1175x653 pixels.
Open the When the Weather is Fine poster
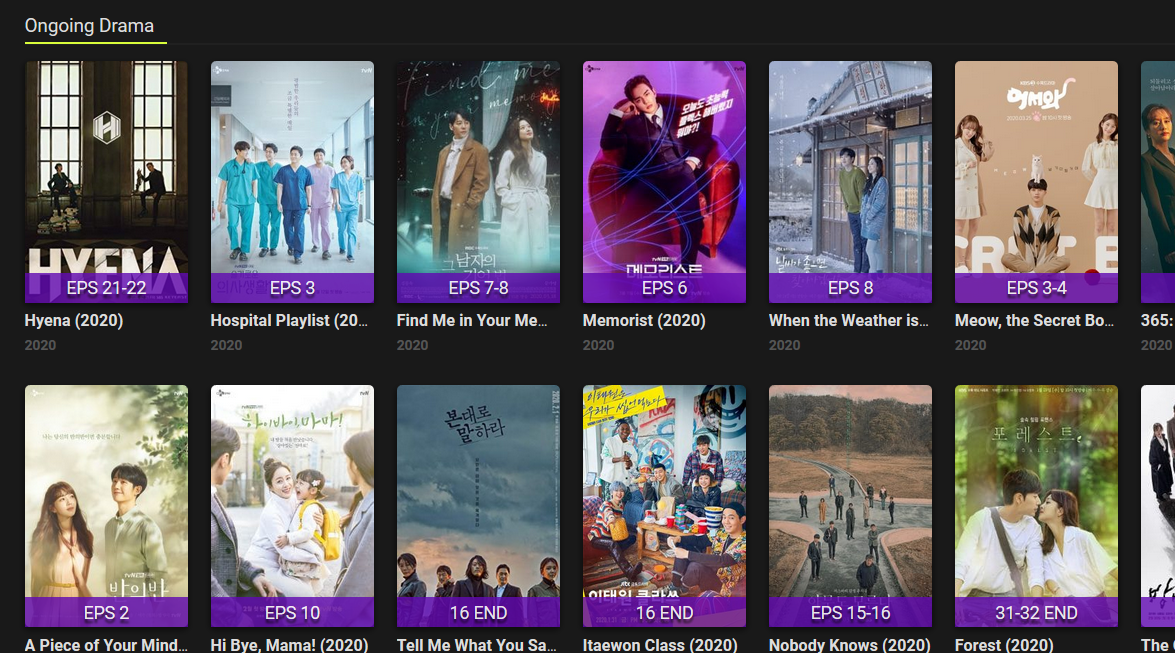point(851,181)
